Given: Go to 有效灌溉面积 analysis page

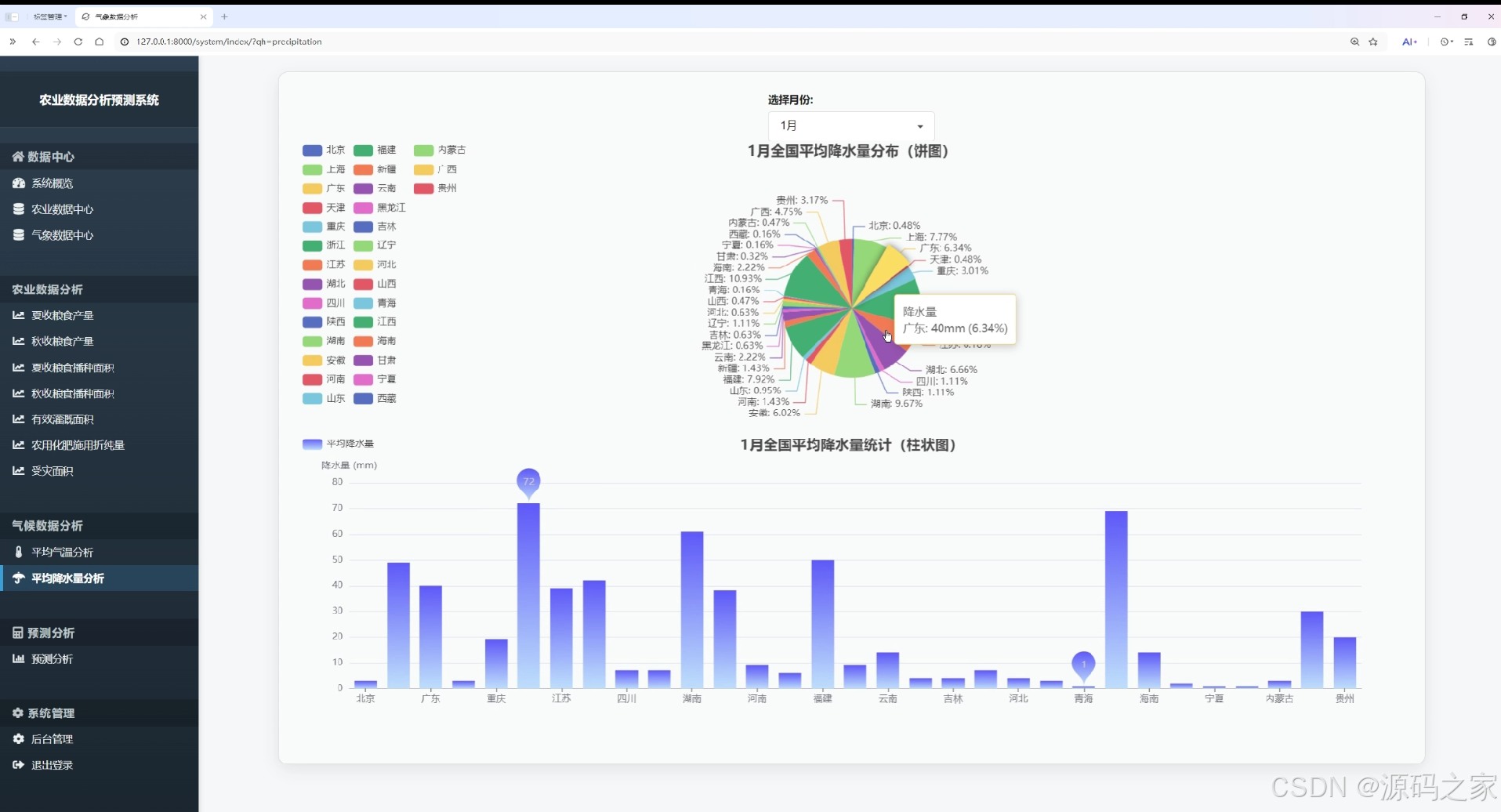Looking at the screenshot, I should click(x=62, y=419).
